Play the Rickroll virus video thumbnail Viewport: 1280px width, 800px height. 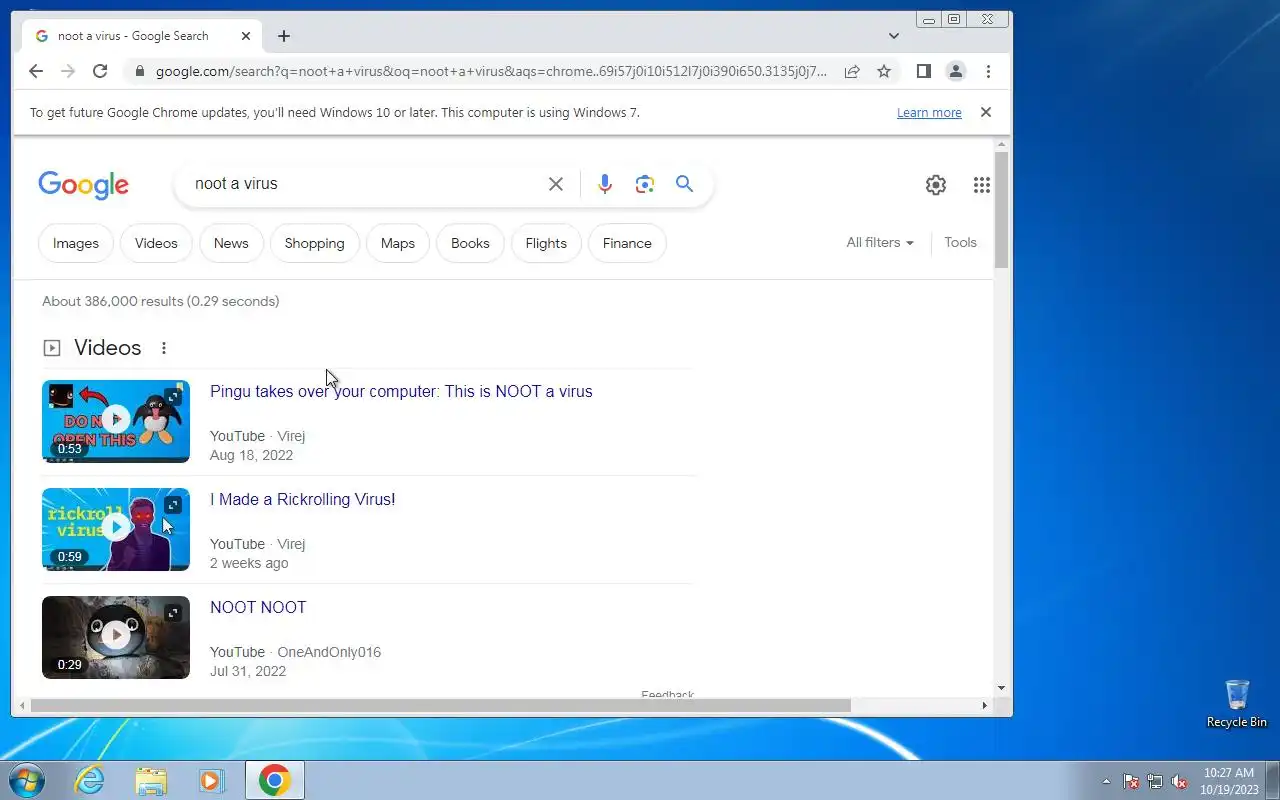click(116, 529)
